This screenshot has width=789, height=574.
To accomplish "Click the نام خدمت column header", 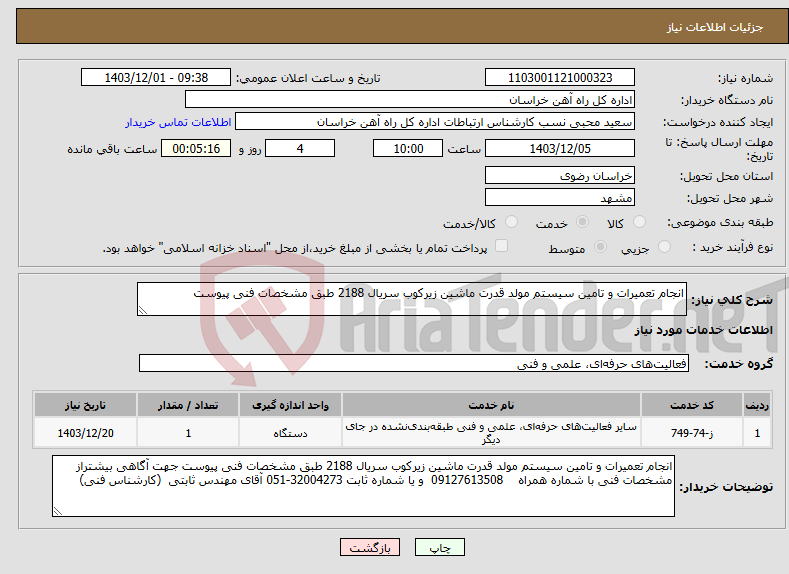I will click(491, 405).
